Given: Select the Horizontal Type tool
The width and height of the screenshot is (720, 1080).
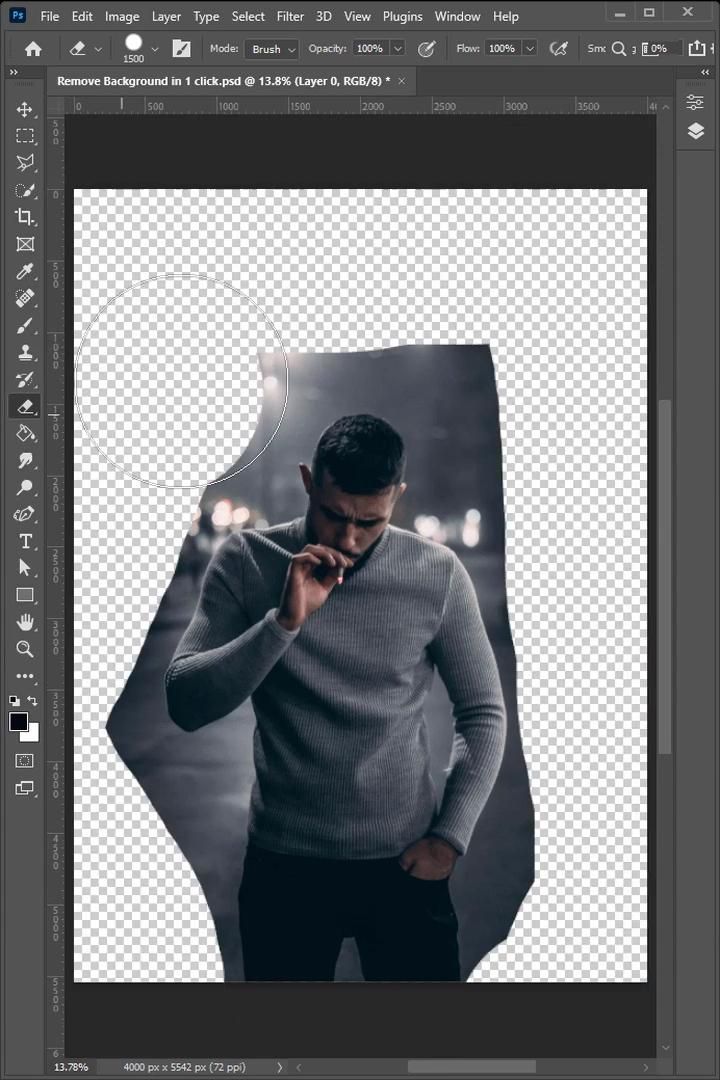Looking at the screenshot, I should click(x=25, y=541).
